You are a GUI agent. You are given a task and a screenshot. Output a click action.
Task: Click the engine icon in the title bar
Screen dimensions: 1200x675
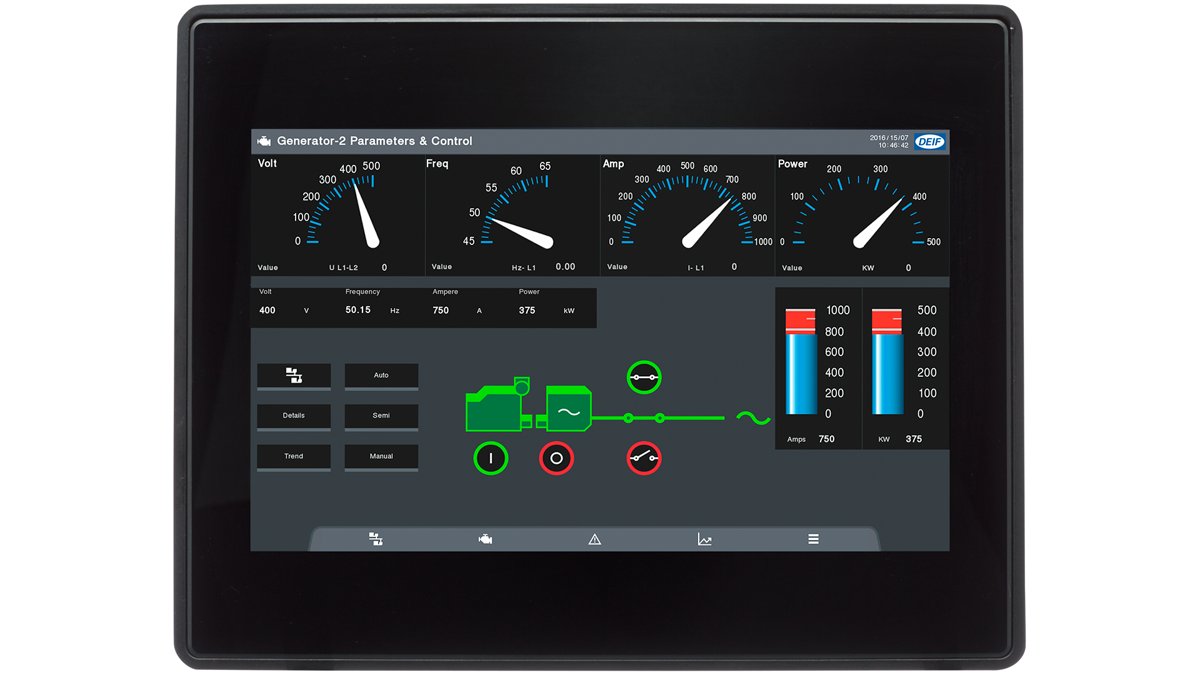click(x=264, y=141)
